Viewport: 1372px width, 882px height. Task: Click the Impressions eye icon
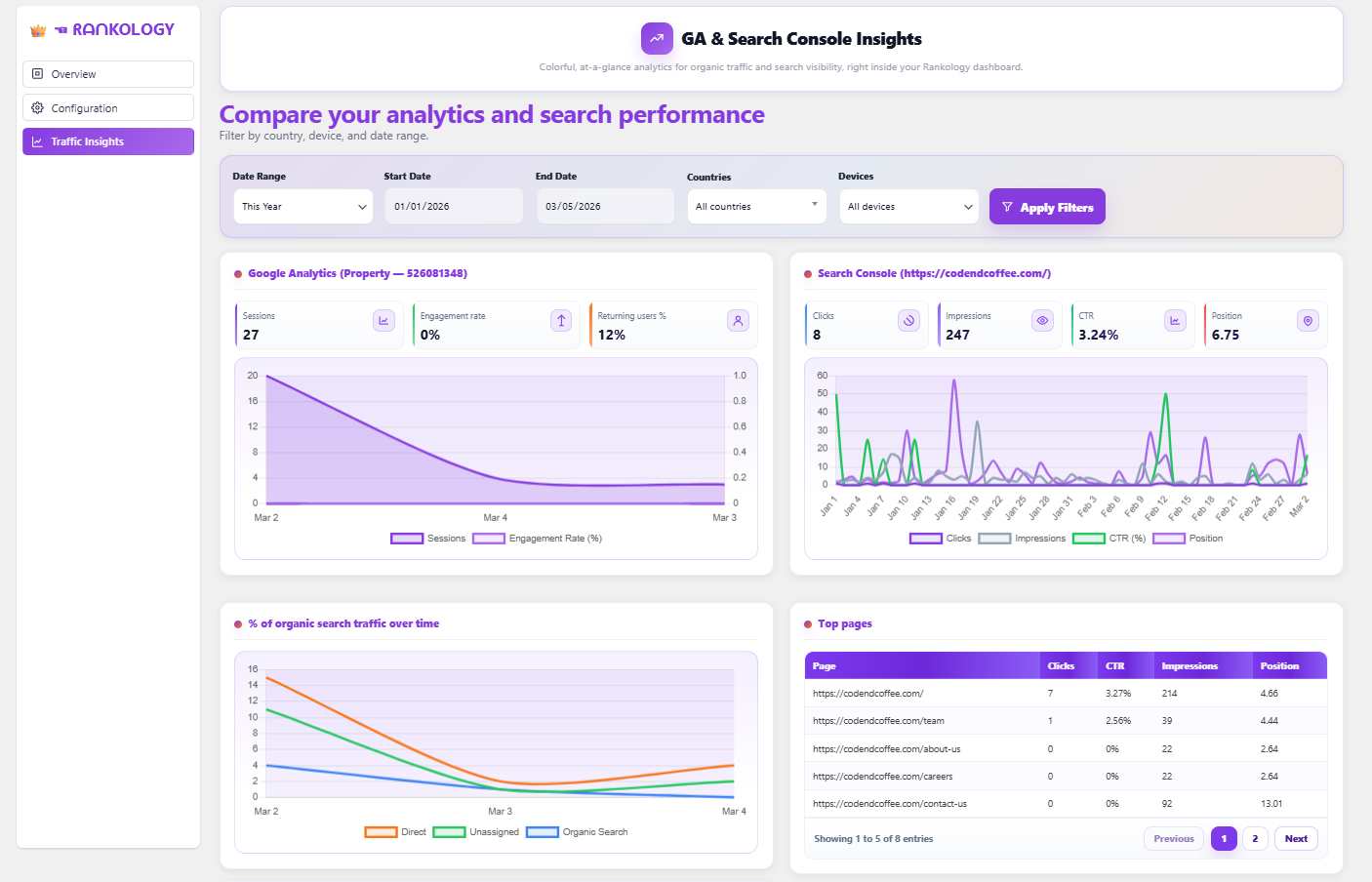tap(1042, 321)
